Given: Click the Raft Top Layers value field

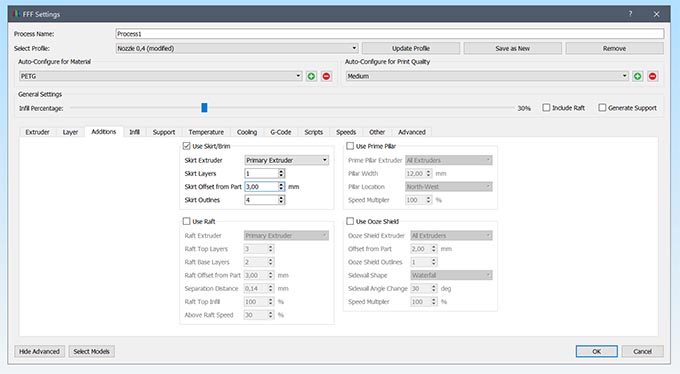Looking at the screenshot, I should point(255,249).
